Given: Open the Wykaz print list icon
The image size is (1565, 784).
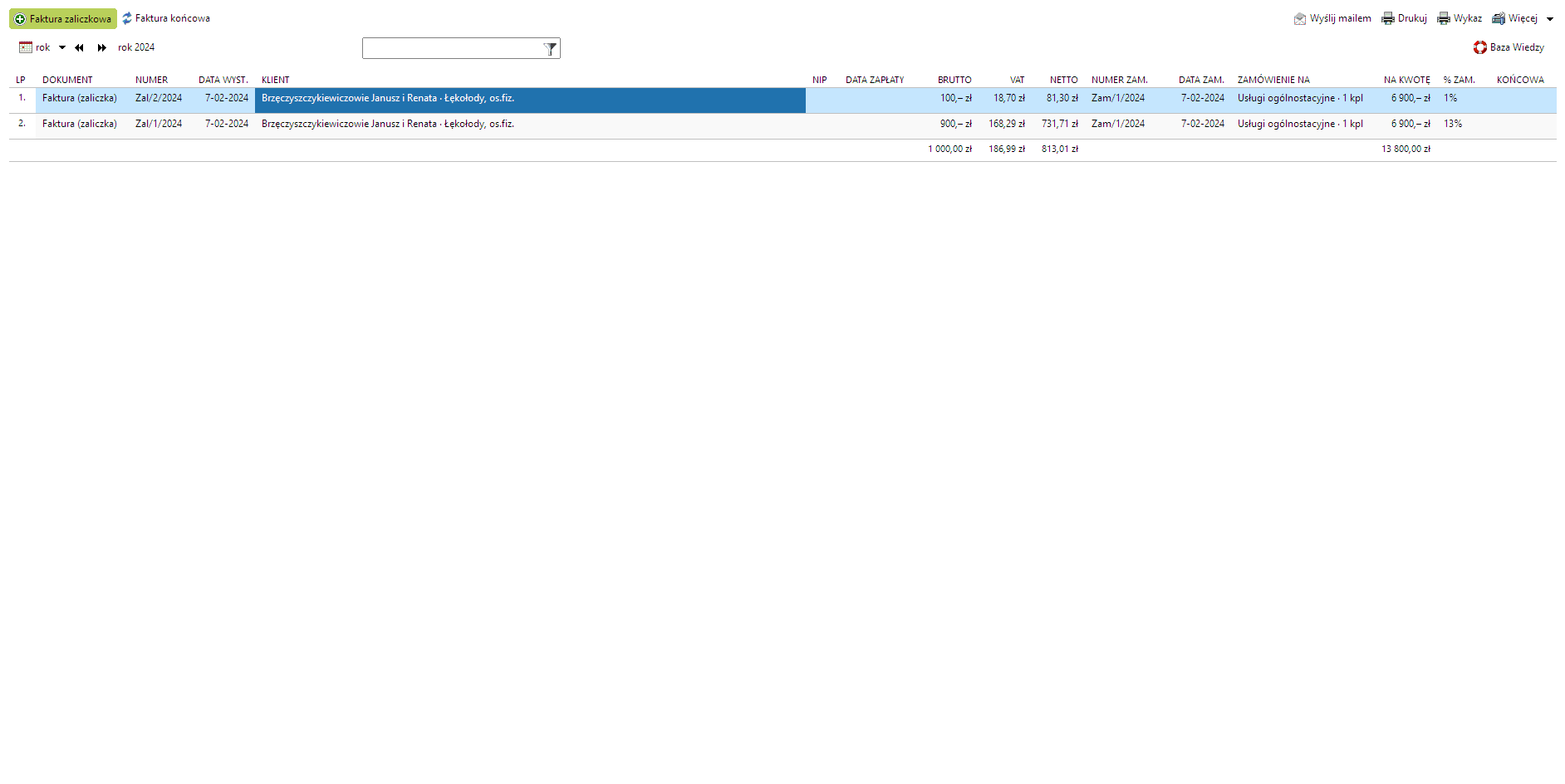Looking at the screenshot, I should (x=1444, y=19).
